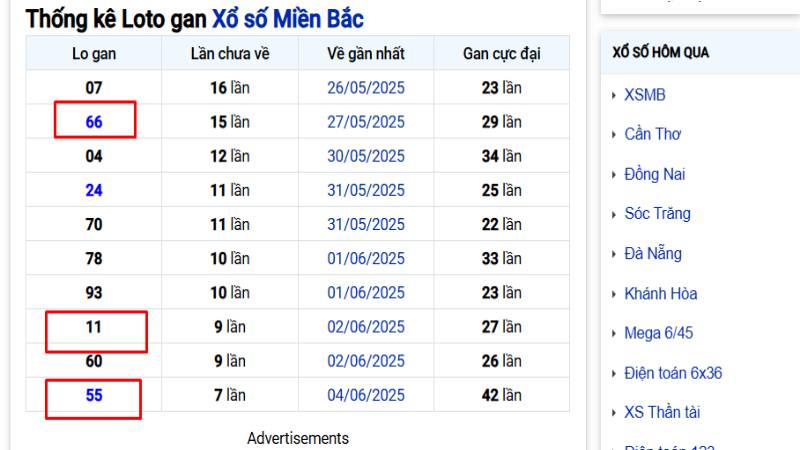Select the 22 lần max gan cell
The width and height of the screenshot is (800, 450).
(502, 224)
